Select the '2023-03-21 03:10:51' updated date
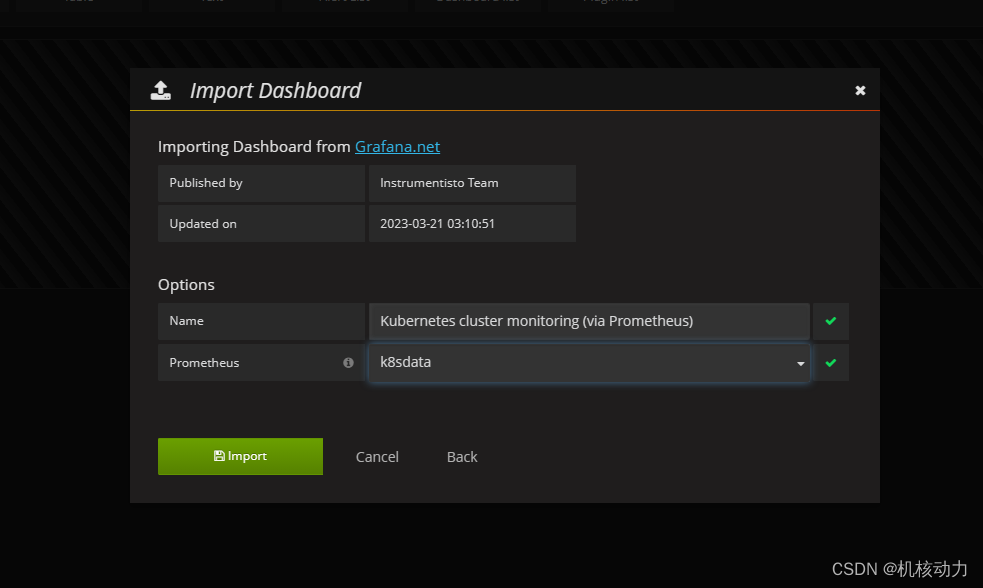The width and height of the screenshot is (983, 588). pos(437,224)
